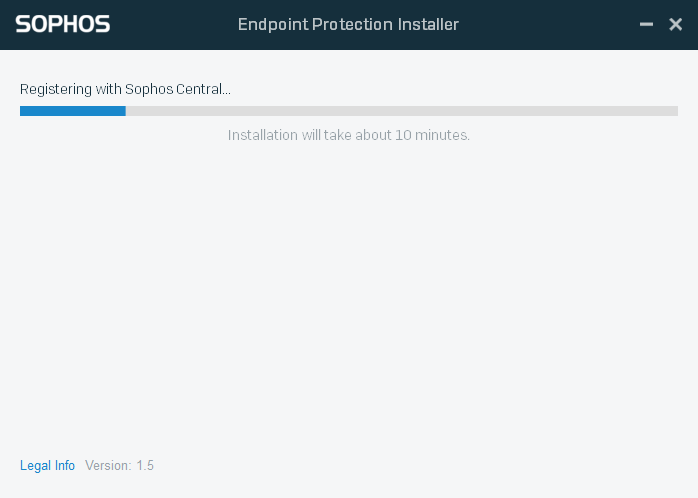Viewport: 698px width, 498px height.
Task: Click the "Installation will take about 10 minutes" message
Action: tap(348, 135)
